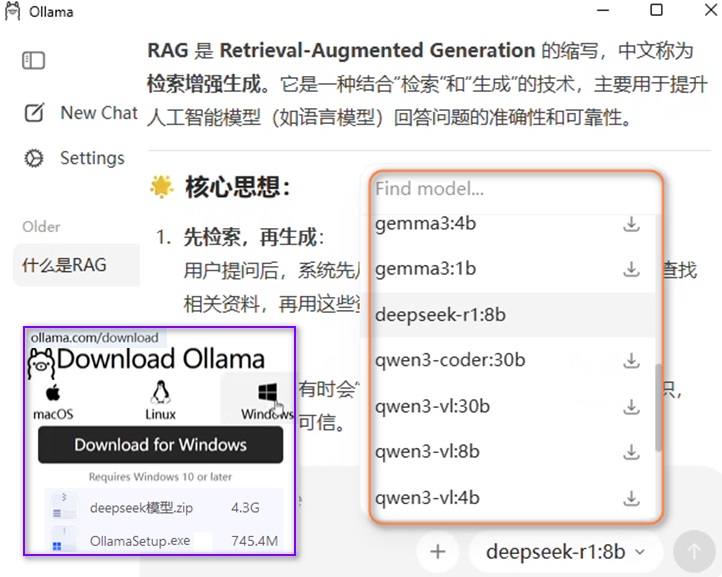Click the 745.4M file size
The image size is (722, 577).
coord(255,541)
